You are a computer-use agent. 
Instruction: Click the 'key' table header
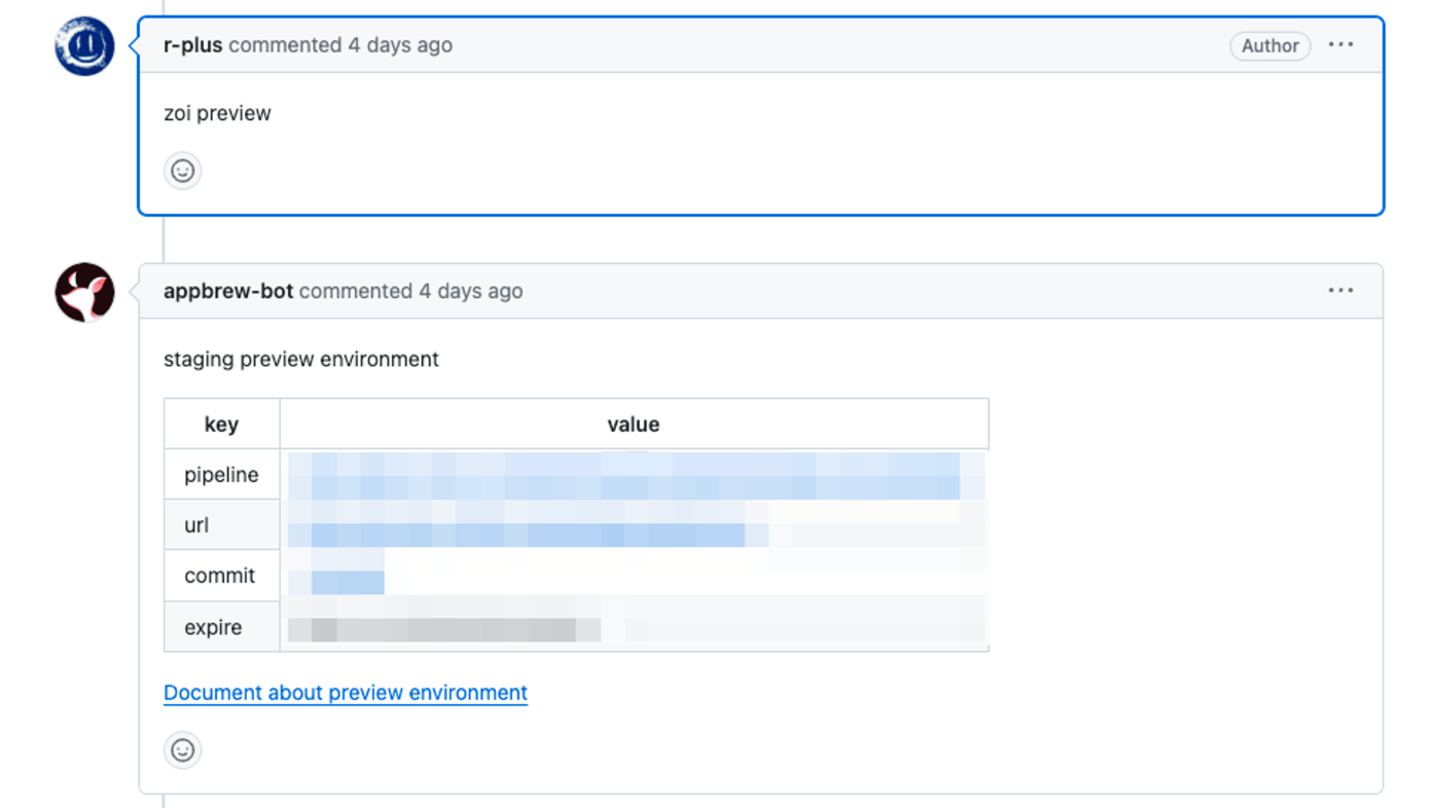tap(221, 424)
